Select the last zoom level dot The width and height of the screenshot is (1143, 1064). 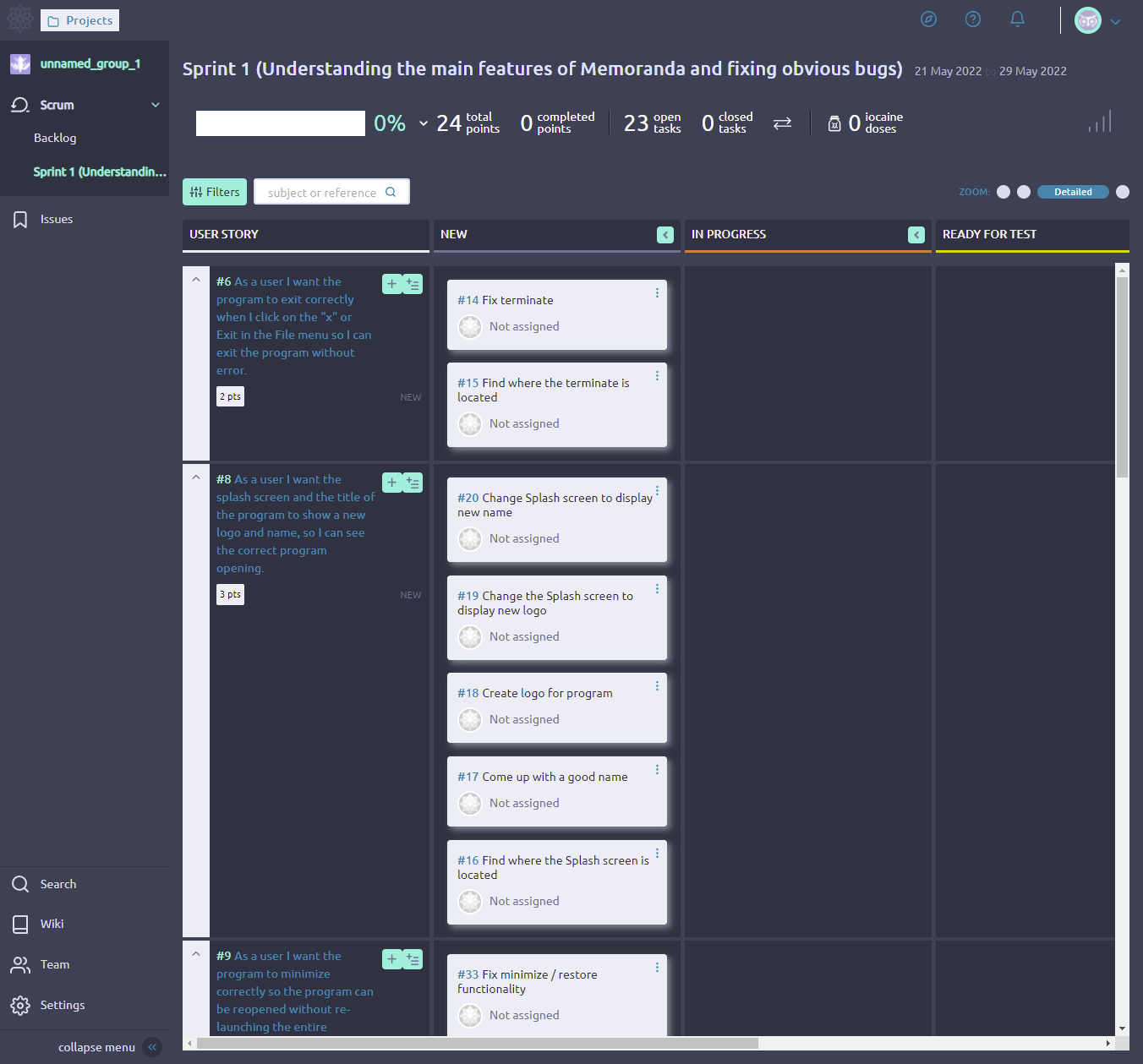[1123, 192]
